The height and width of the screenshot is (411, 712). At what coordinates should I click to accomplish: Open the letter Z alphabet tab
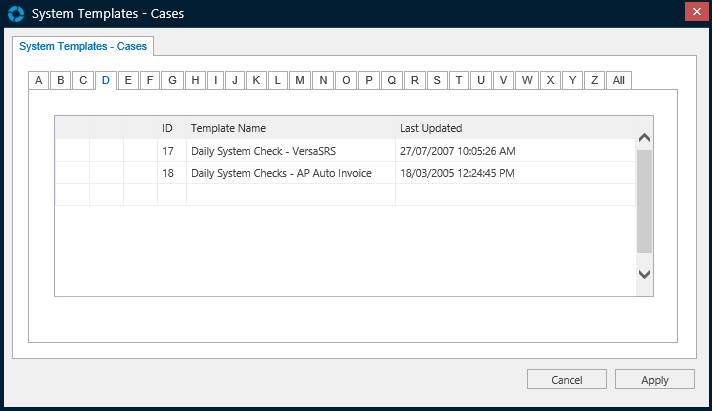[x=594, y=80]
